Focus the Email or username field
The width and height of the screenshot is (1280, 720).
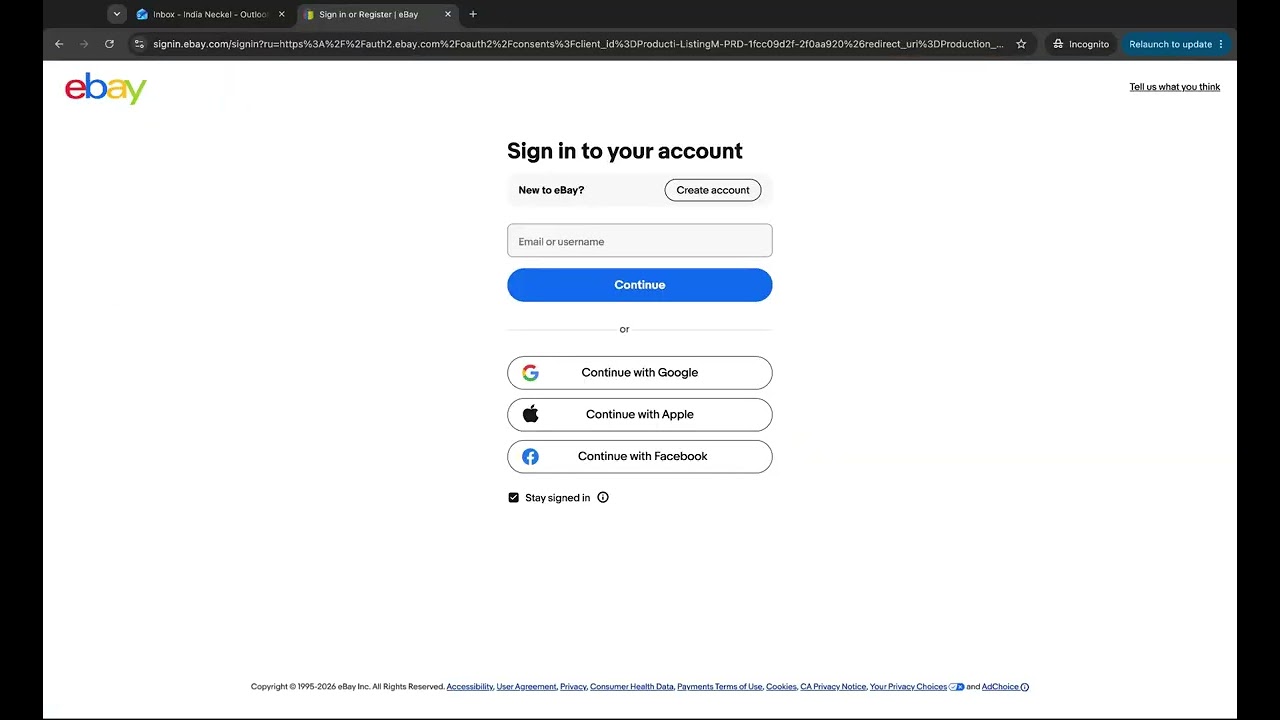(x=640, y=241)
